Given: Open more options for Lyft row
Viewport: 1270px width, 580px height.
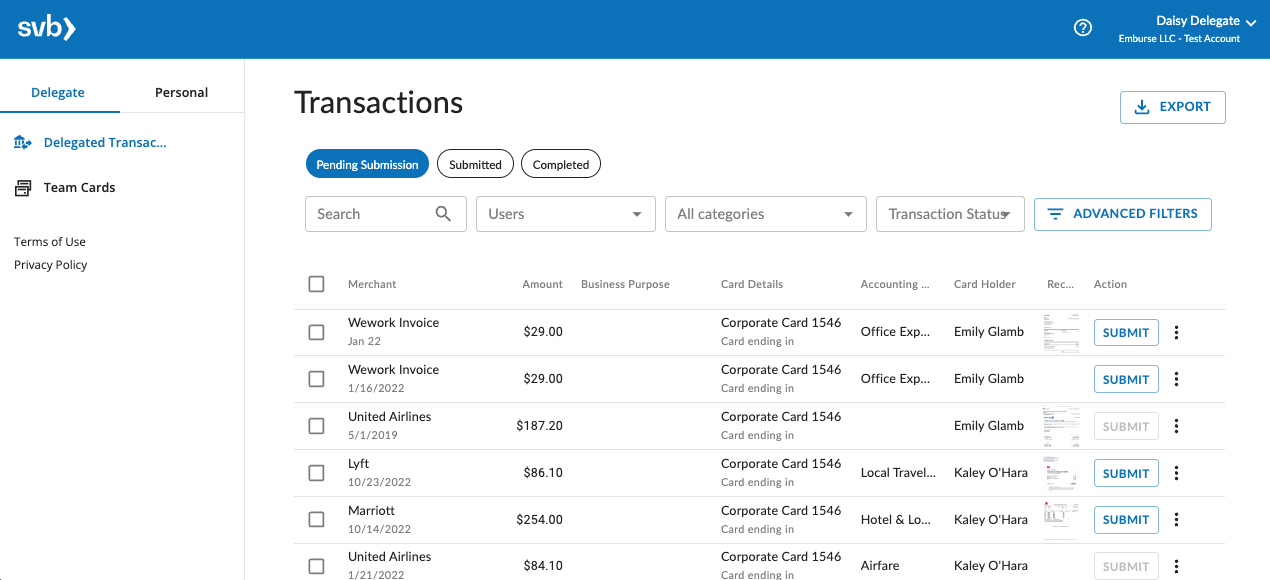Looking at the screenshot, I should point(1176,473).
